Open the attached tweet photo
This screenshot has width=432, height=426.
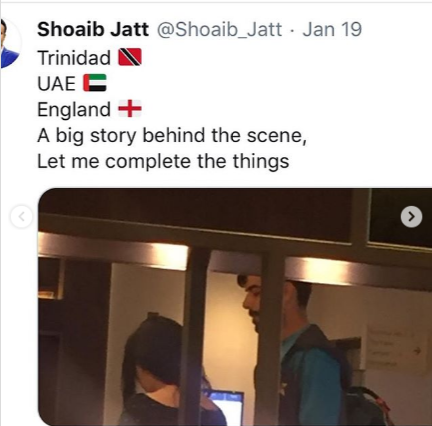point(235,307)
